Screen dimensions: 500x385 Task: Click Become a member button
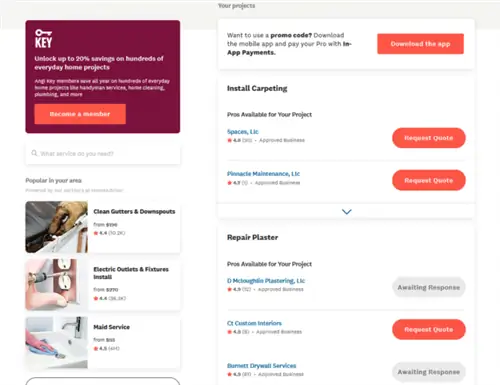click(80, 114)
